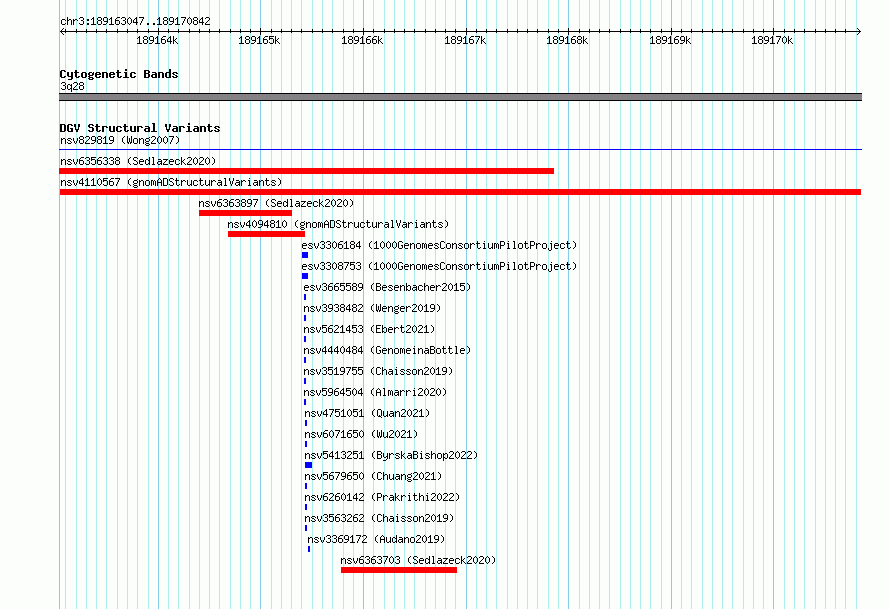890x609 pixels.
Task: Click the red bar under nsv4094810
Action: pyautogui.click(x=266, y=234)
